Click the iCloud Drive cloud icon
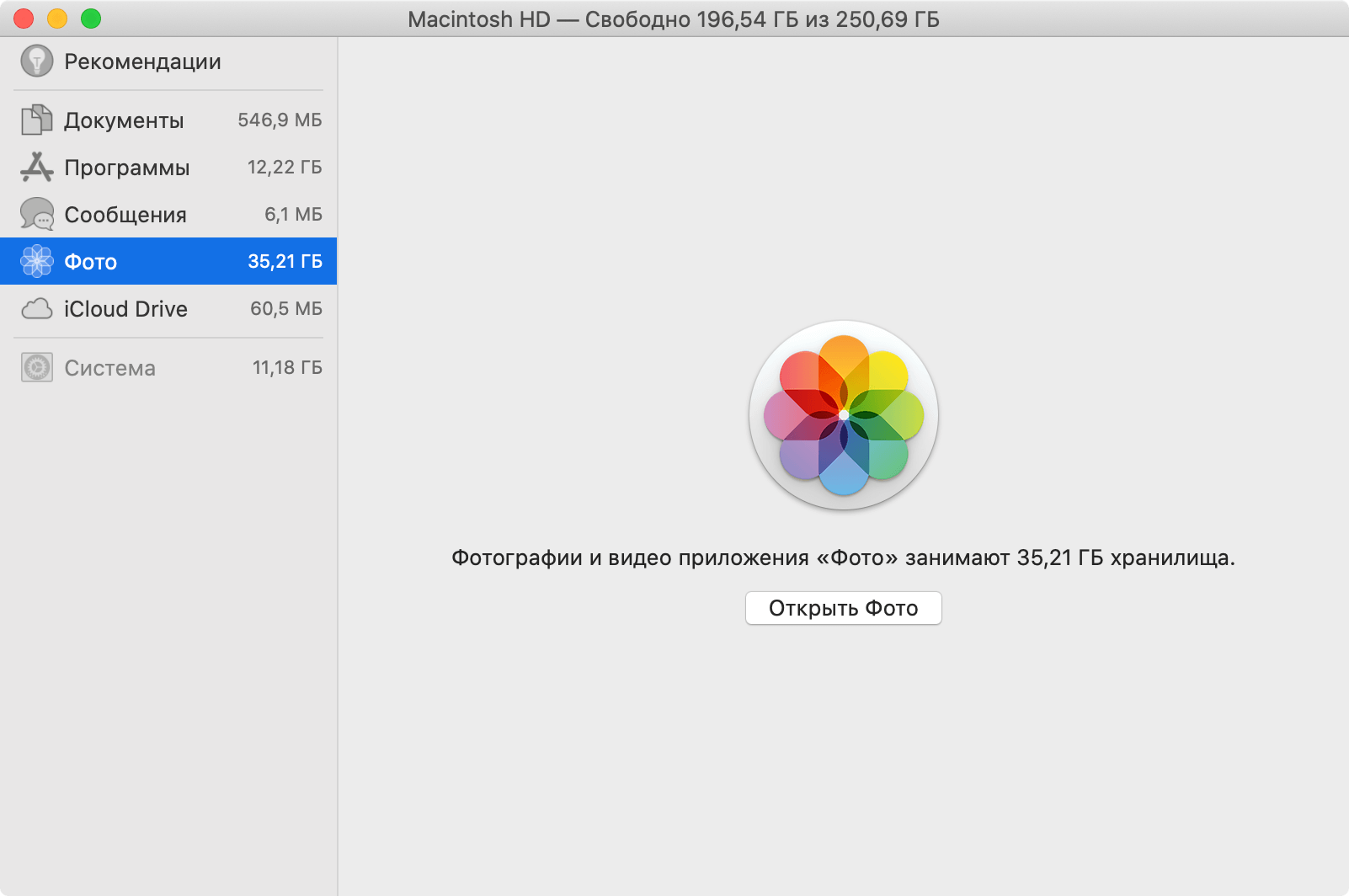This screenshot has height=896, width=1349. coord(36,309)
